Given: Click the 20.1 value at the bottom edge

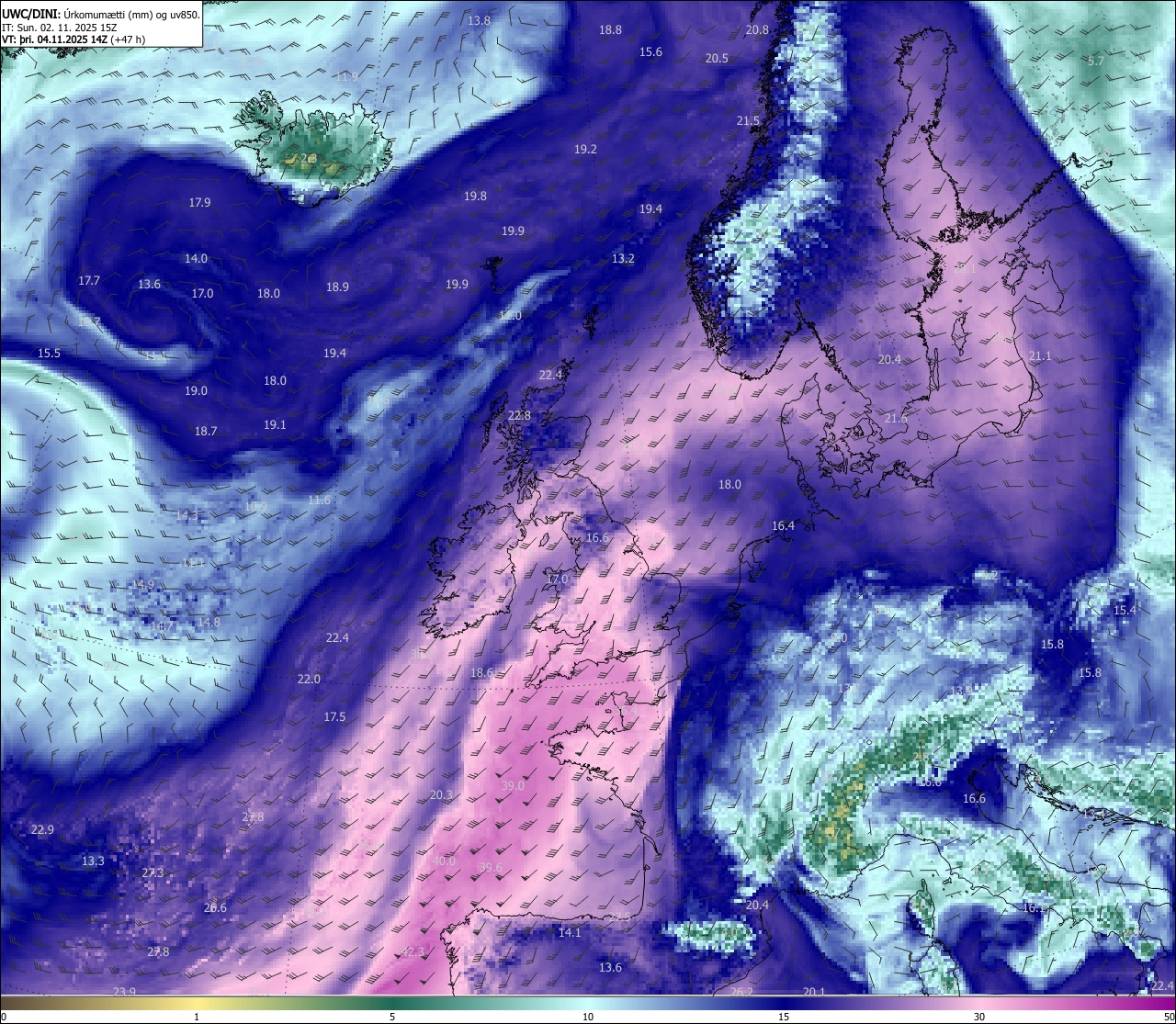Looking at the screenshot, I should (x=814, y=991).
